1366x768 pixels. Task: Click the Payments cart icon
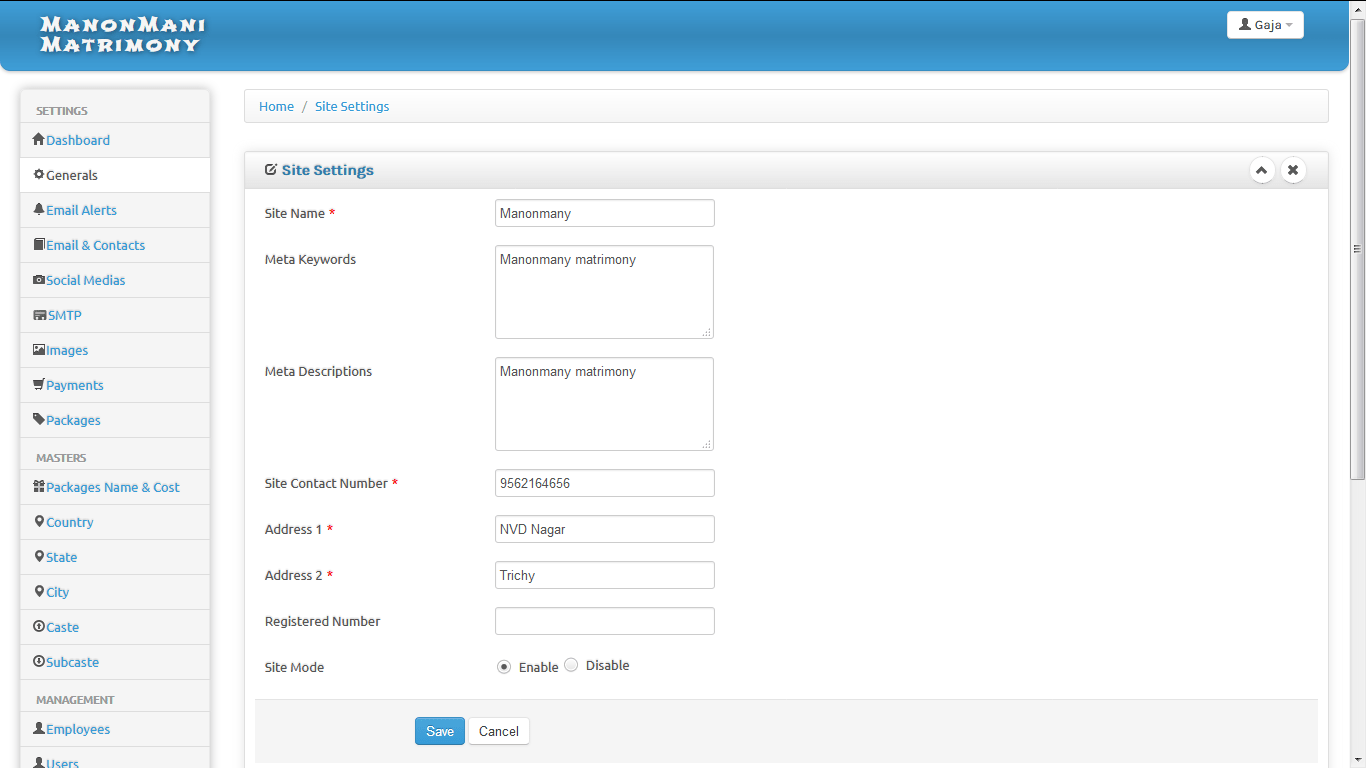(39, 385)
